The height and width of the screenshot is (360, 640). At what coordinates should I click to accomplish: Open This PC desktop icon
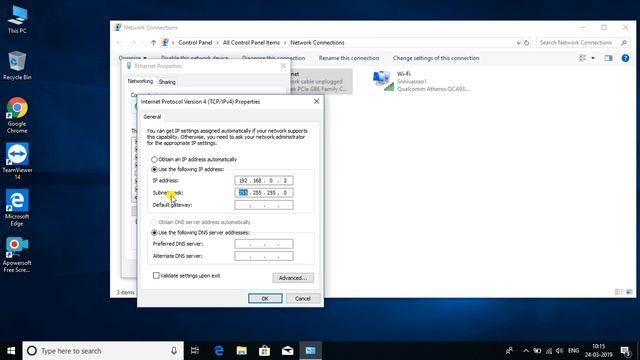click(x=17, y=20)
